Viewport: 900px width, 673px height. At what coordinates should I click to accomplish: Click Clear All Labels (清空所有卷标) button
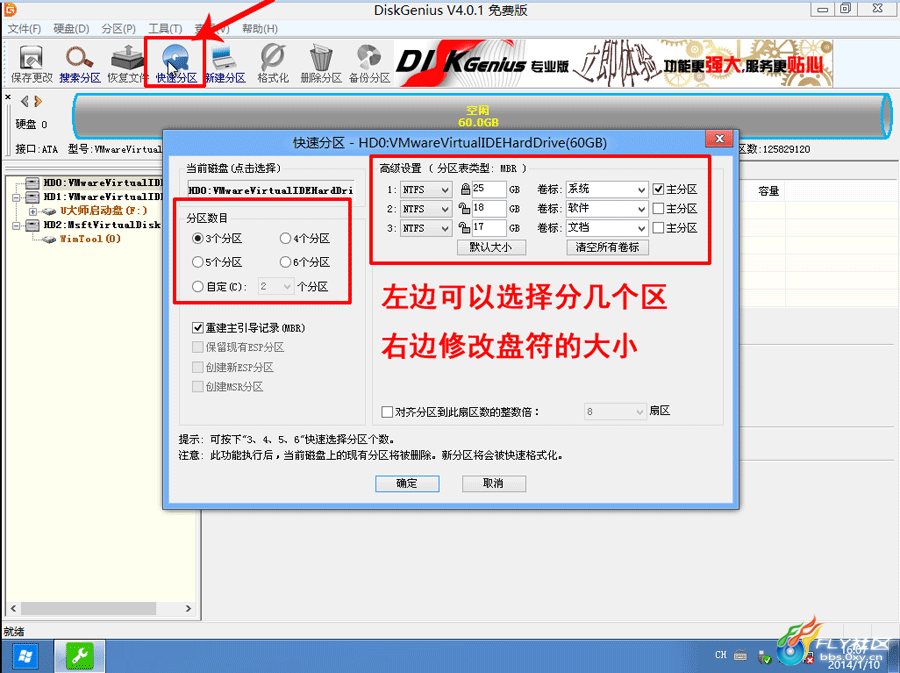tap(607, 247)
